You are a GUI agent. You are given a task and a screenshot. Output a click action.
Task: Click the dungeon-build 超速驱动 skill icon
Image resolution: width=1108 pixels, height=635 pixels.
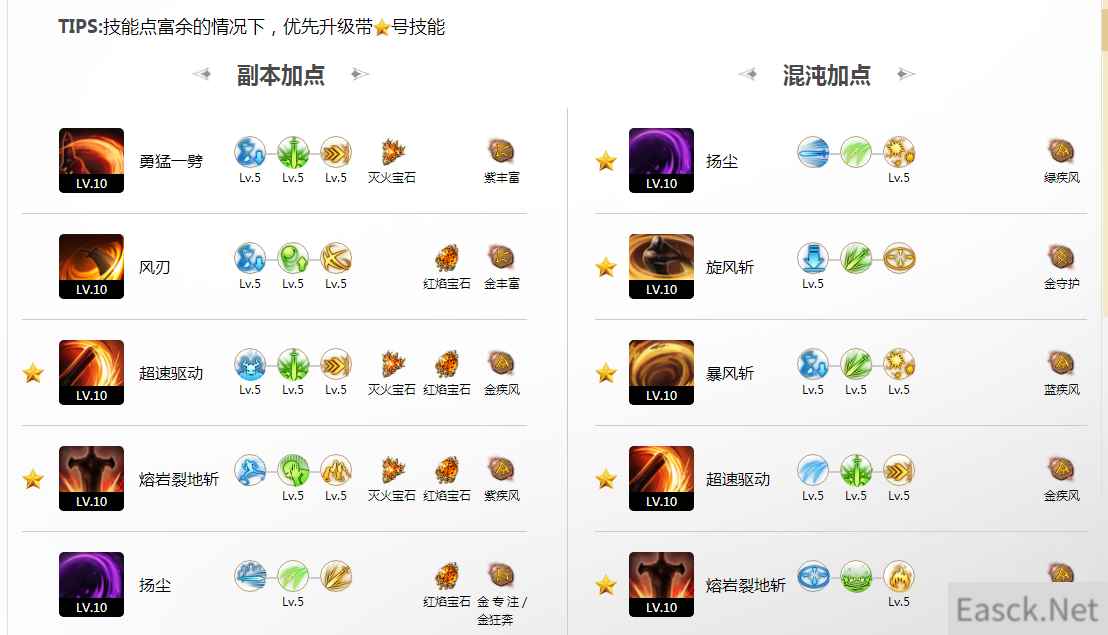coord(91,372)
